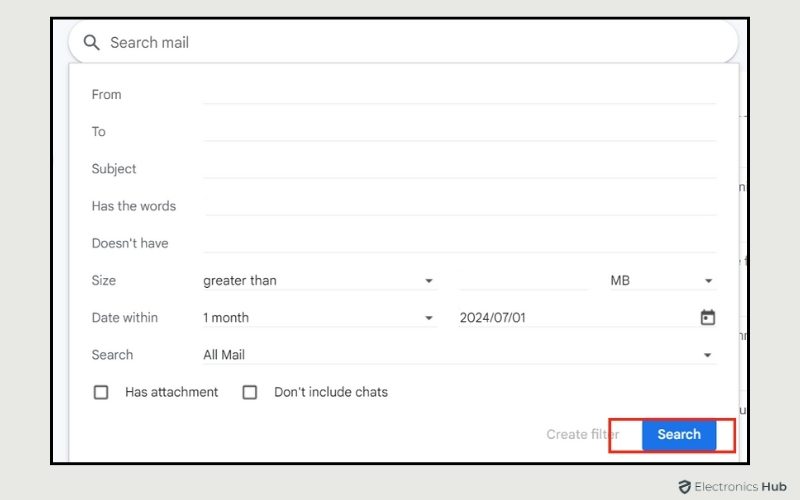Viewport: 800px width, 500px height.
Task: Open the calendar date picker icon
Action: click(708, 318)
